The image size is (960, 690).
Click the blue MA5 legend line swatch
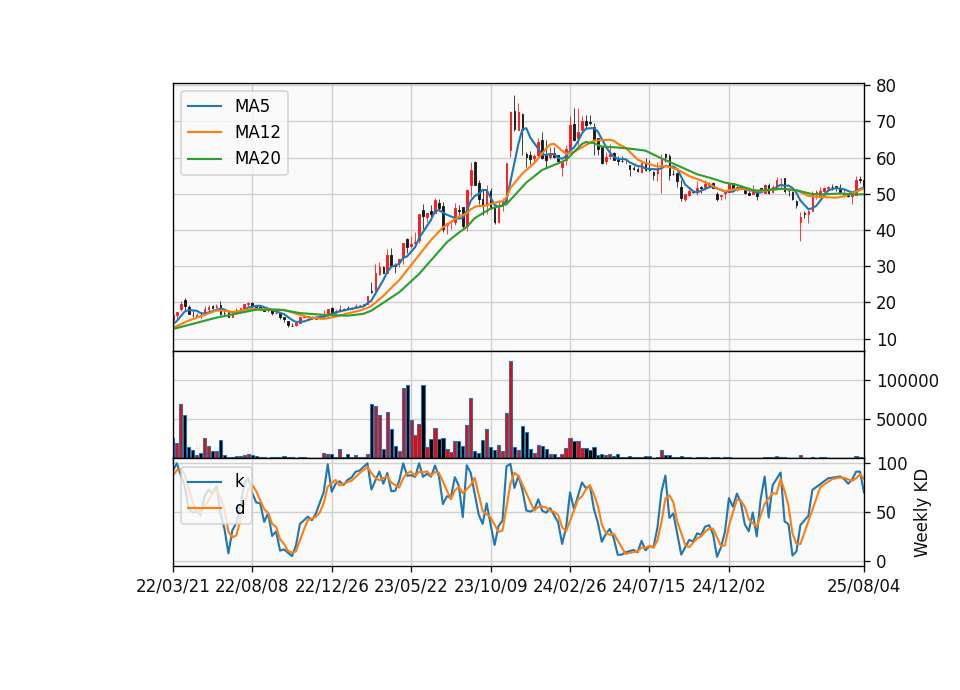click(x=204, y=106)
